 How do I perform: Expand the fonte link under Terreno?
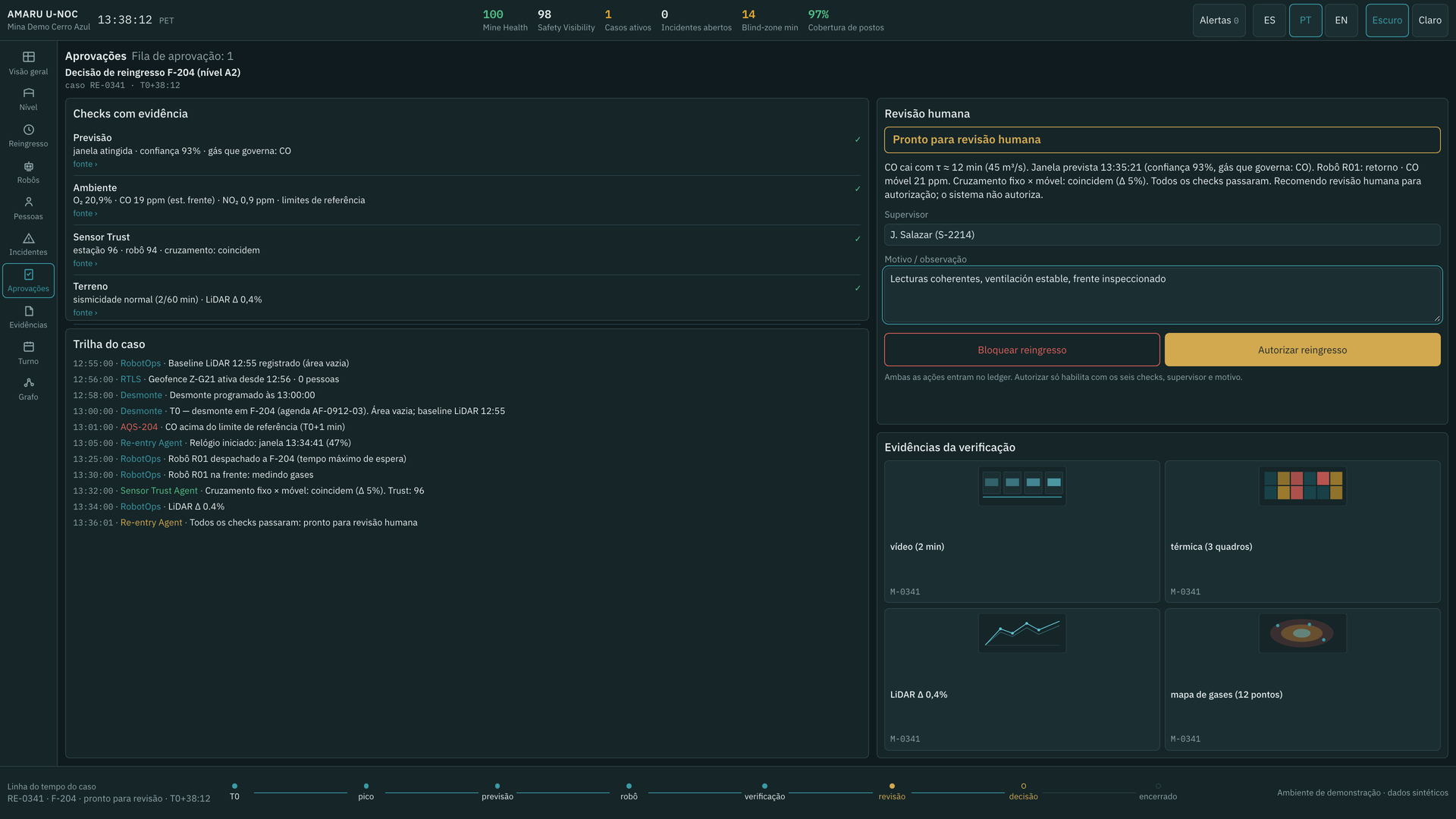pos(85,312)
